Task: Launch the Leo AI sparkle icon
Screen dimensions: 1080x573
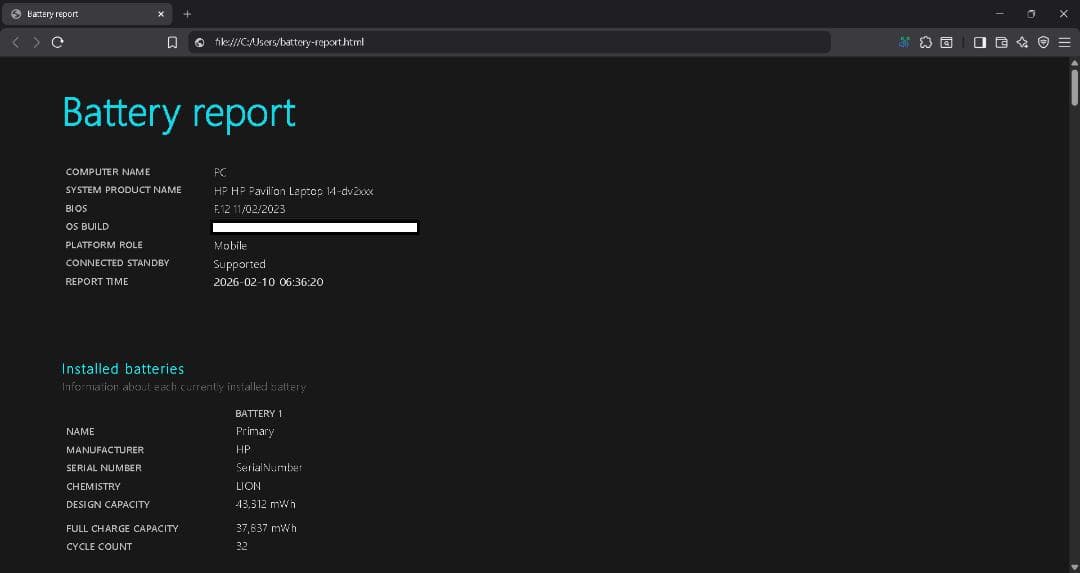Action: point(1022,42)
